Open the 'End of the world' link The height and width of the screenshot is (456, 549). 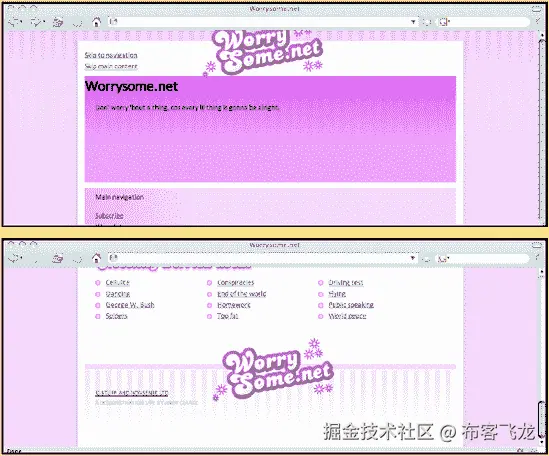tap(242, 293)
